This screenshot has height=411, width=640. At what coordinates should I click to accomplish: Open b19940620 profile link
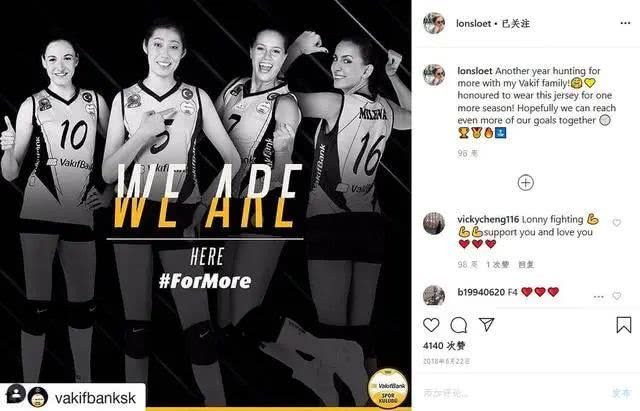click(481, 292)
